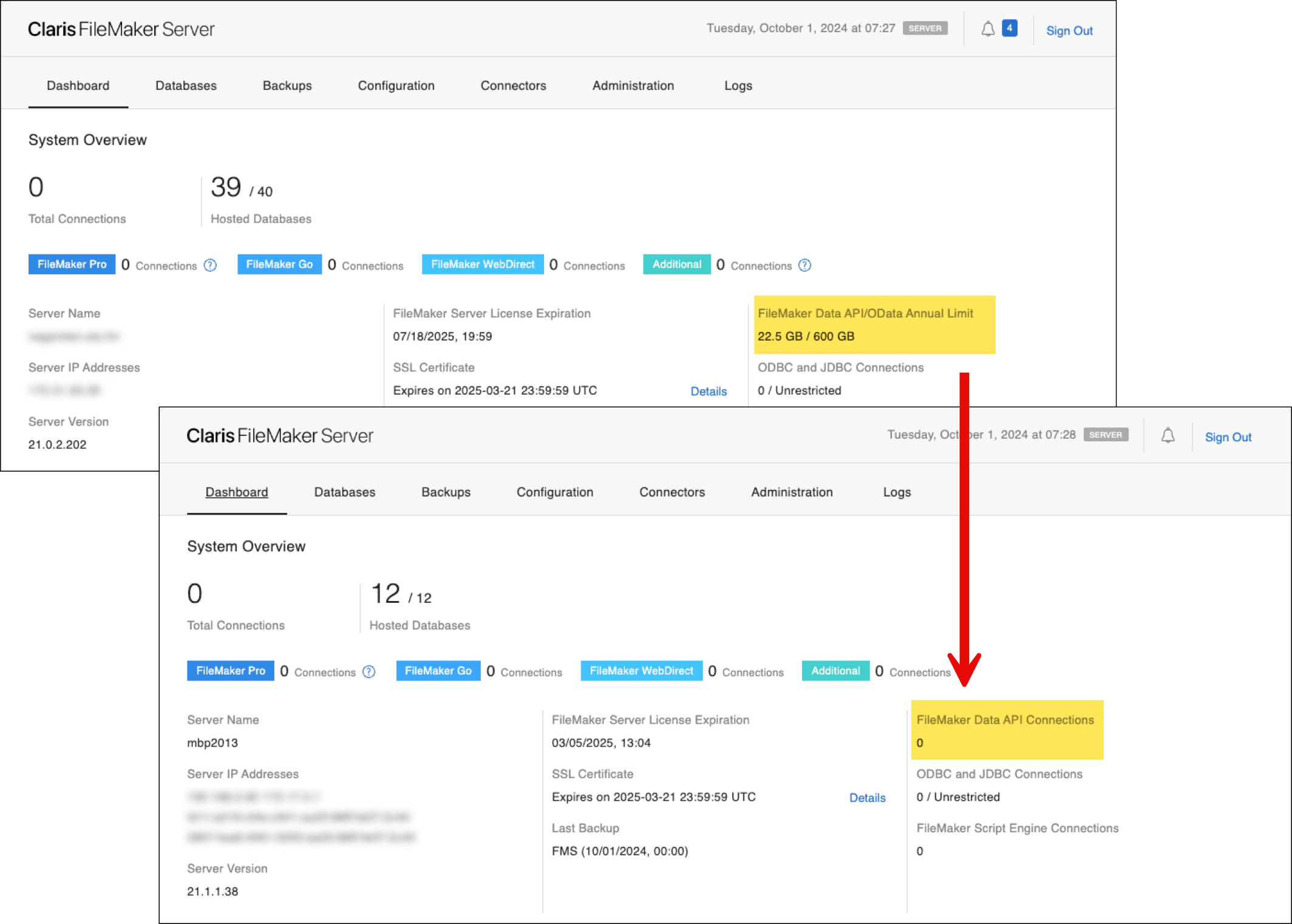Click the Additional badge in the front window
The image size is (1292, 924).
pos(836,671)
